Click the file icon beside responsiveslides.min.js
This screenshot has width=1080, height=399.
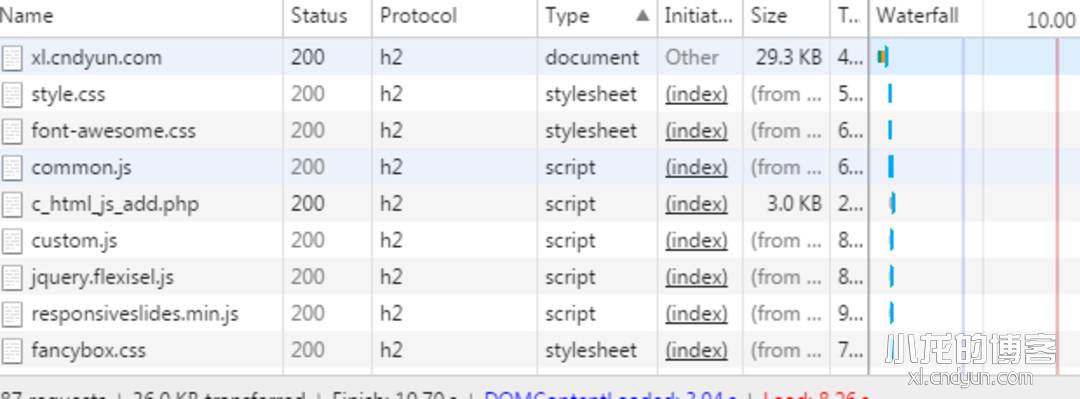(12, 314)
